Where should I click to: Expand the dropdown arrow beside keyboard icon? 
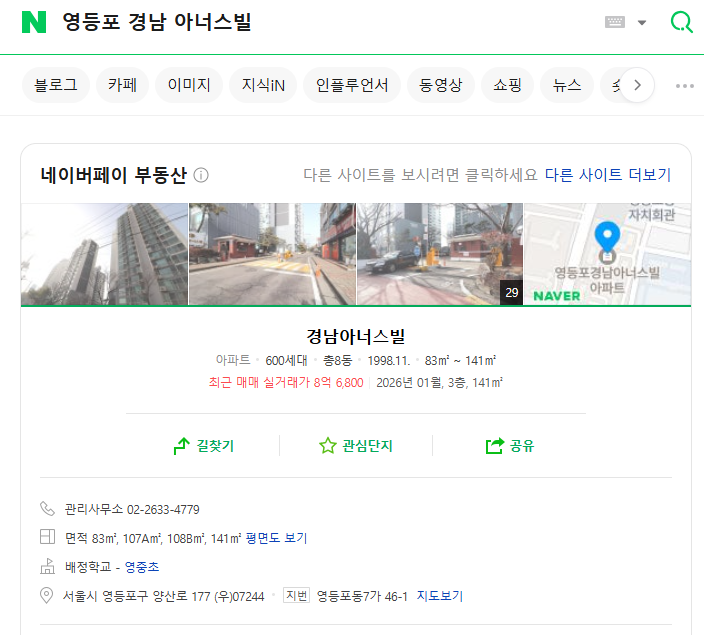[642, 22]
